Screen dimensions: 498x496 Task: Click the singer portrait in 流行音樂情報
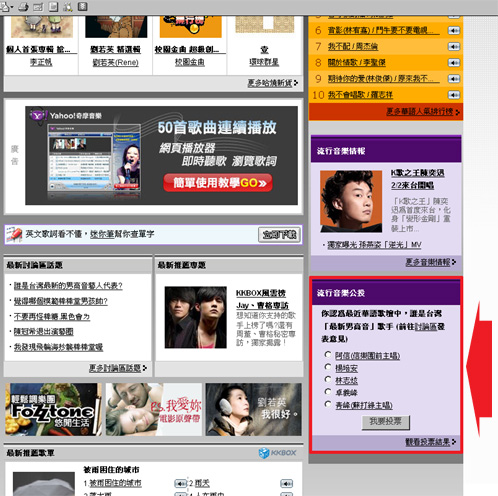pyautogui.click(x=351, y=201)
